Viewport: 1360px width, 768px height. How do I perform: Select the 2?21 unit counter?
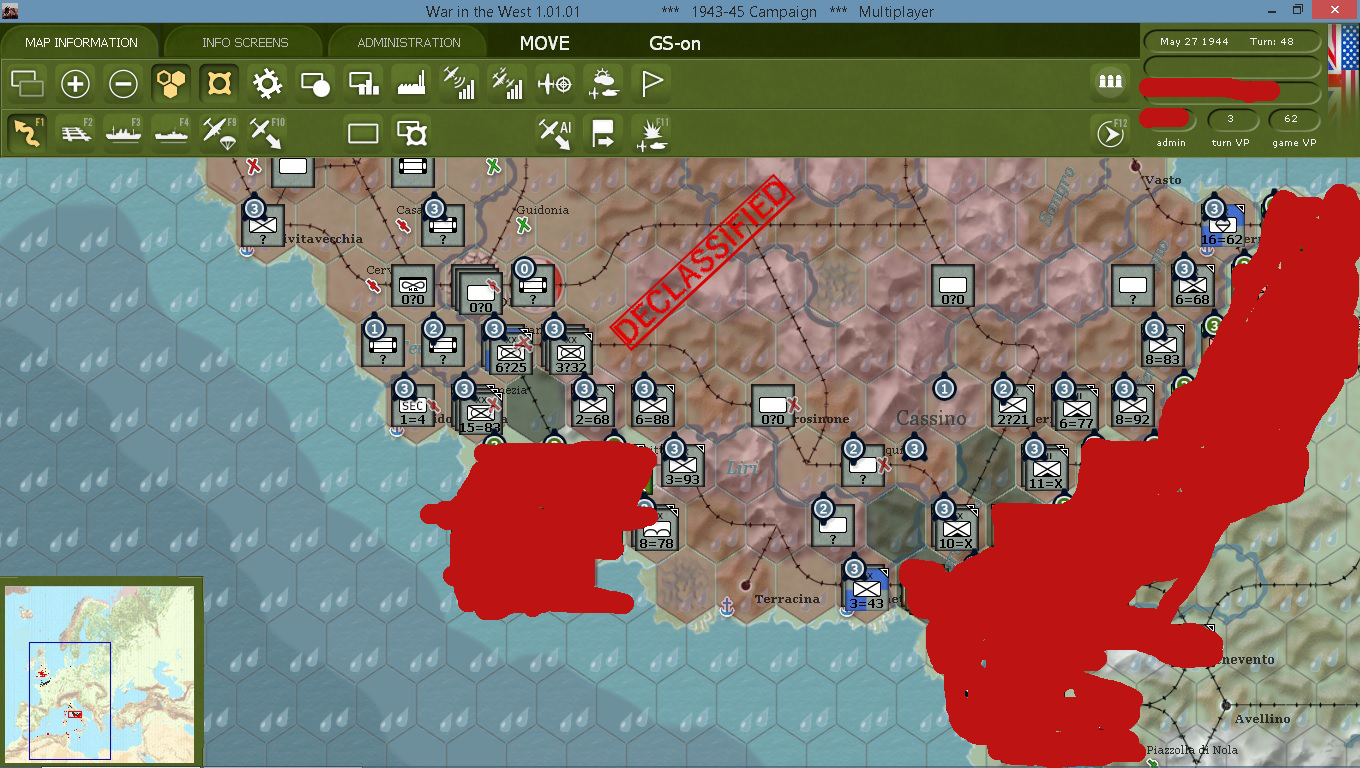coord(1012,406)
